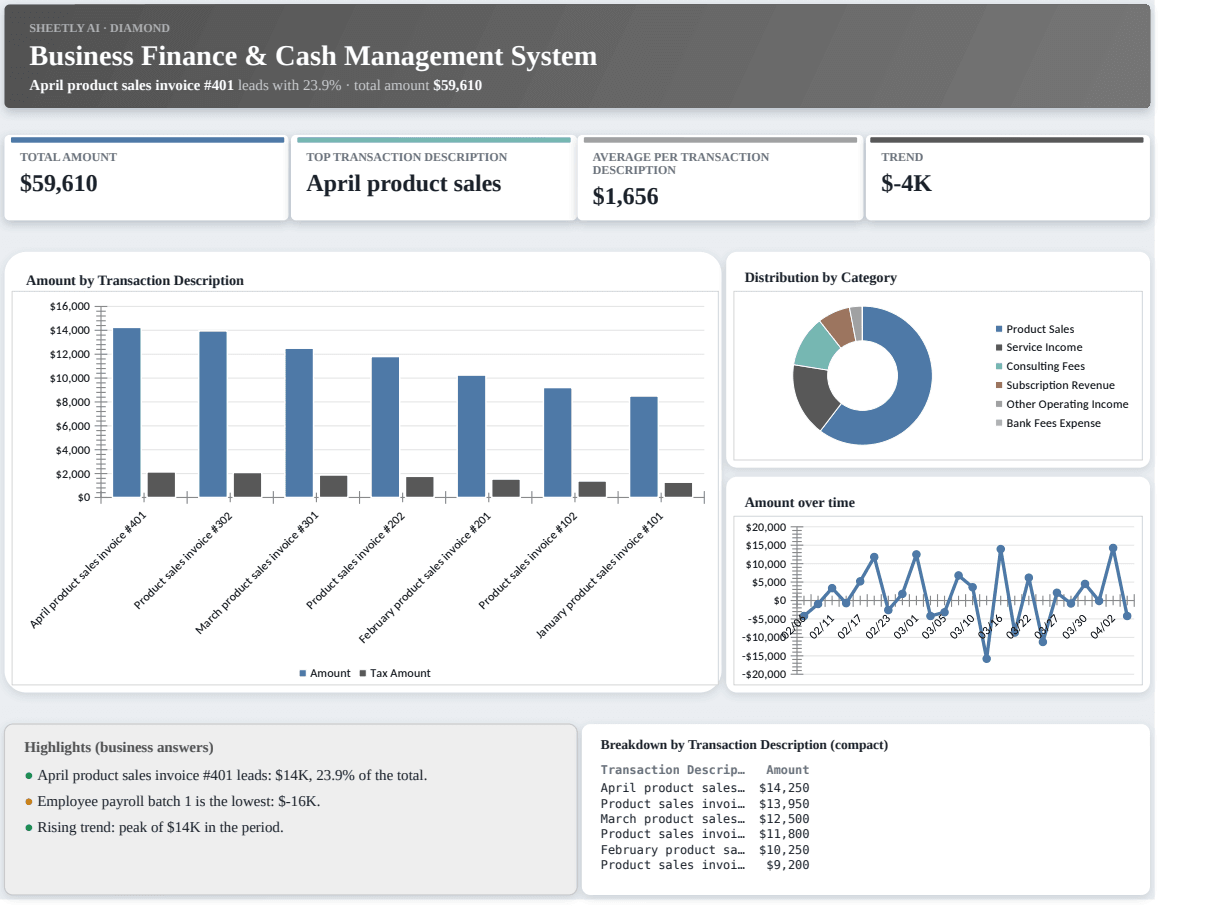The height and width of the screenshot is (922, 1227).
Task: Click the TREND card label
Action: 902,157
